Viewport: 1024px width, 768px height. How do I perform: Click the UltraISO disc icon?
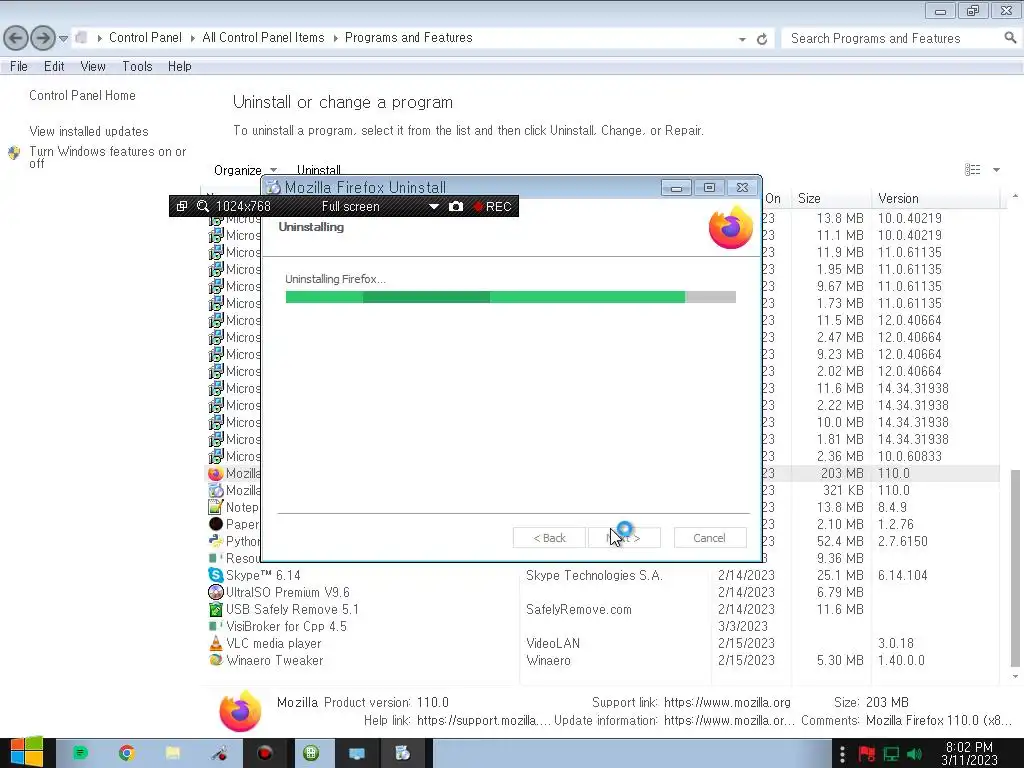216,592
